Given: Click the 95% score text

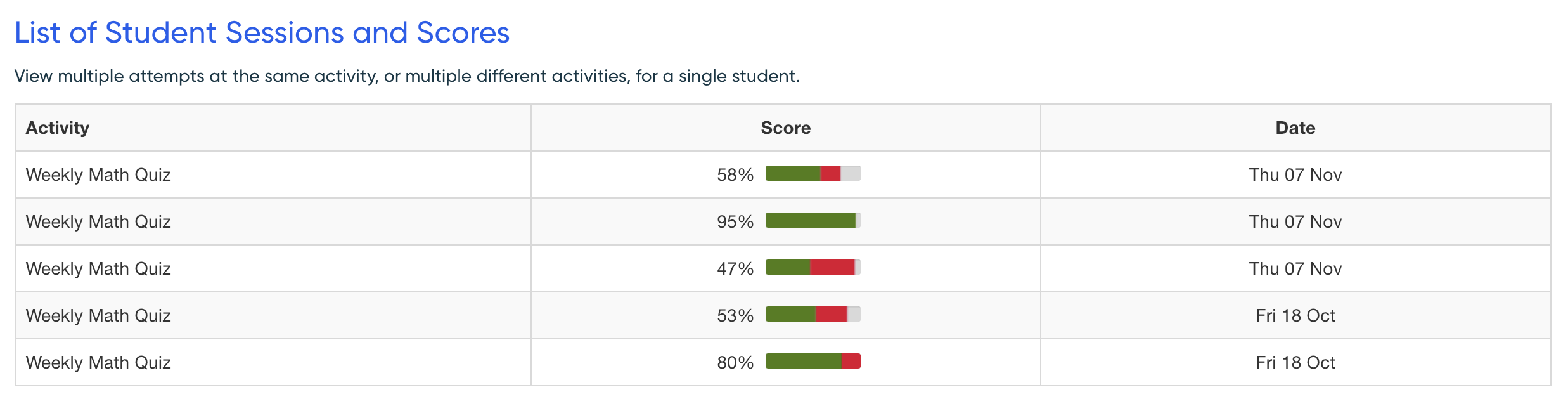Looking at the screenshot, I should [x=735, y=222].
